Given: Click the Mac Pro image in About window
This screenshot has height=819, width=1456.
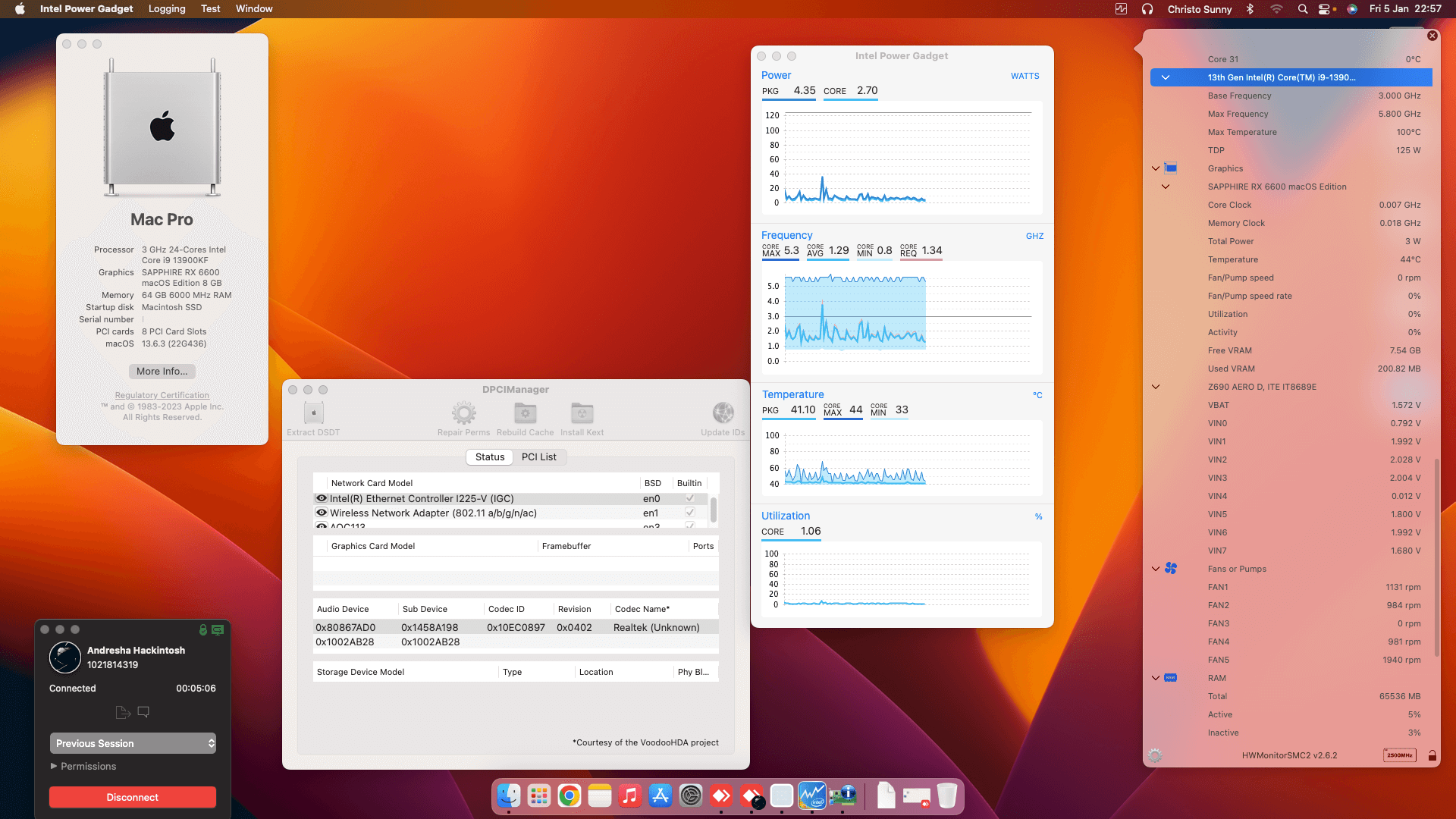Looking at the screenshot, I should coord(162,127).
